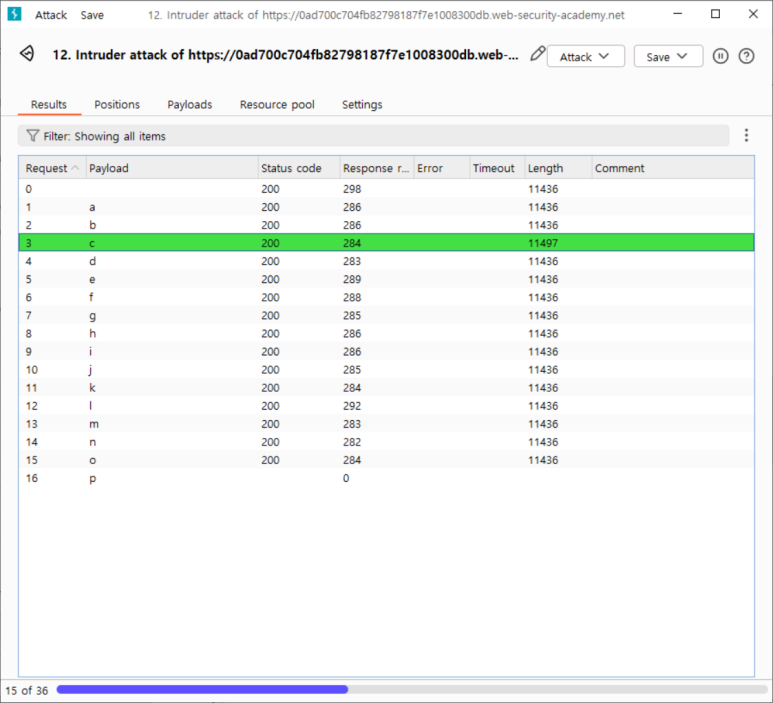Select the row with payload g
Image resolution: width=773 pixels, height=703 pixels.
click(386, 316)
